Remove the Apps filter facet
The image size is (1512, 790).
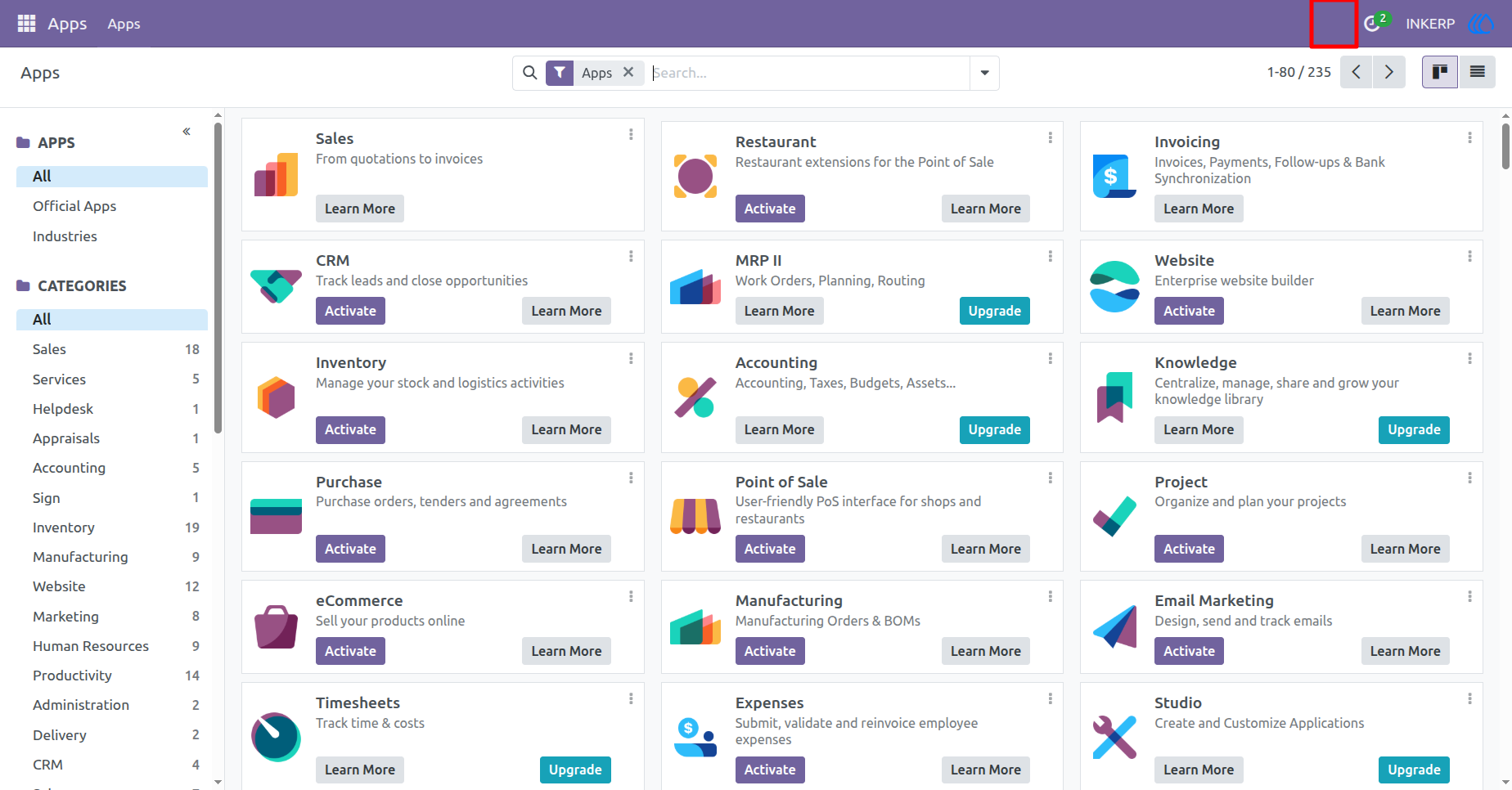click(x=628, y=72)
